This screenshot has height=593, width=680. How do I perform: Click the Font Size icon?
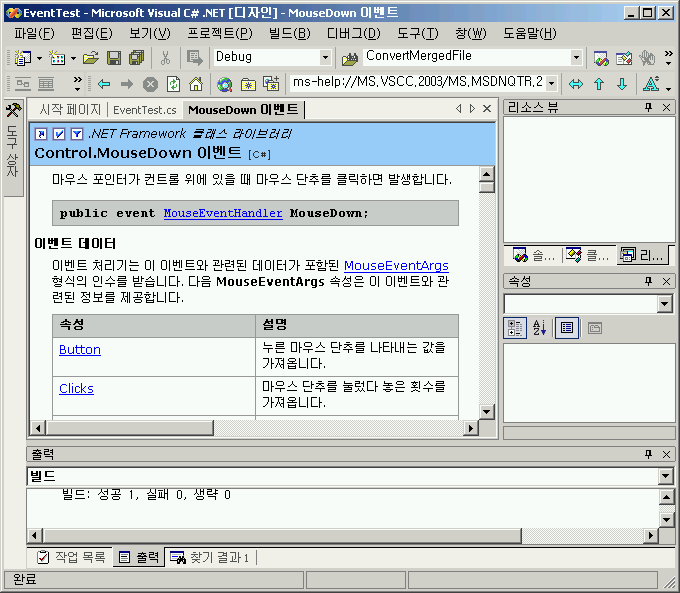[x=651, y=84]
